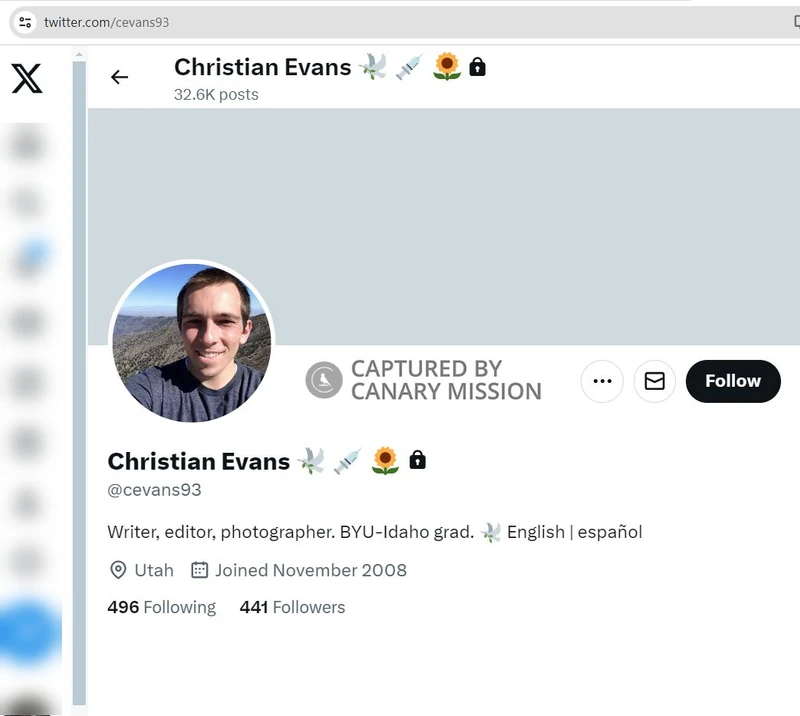Open the more options ellipsis menu

pos(602,381)
